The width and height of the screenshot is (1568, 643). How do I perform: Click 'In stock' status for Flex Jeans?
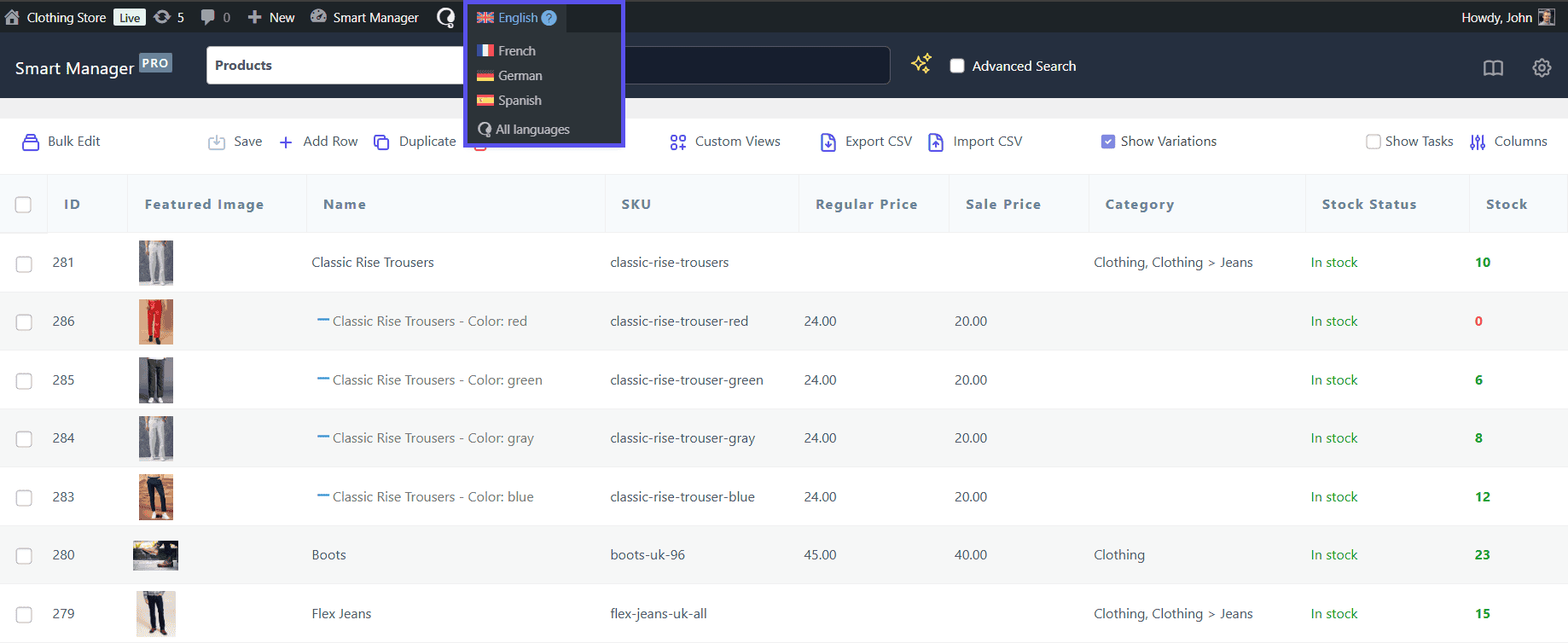point(1334,614)
